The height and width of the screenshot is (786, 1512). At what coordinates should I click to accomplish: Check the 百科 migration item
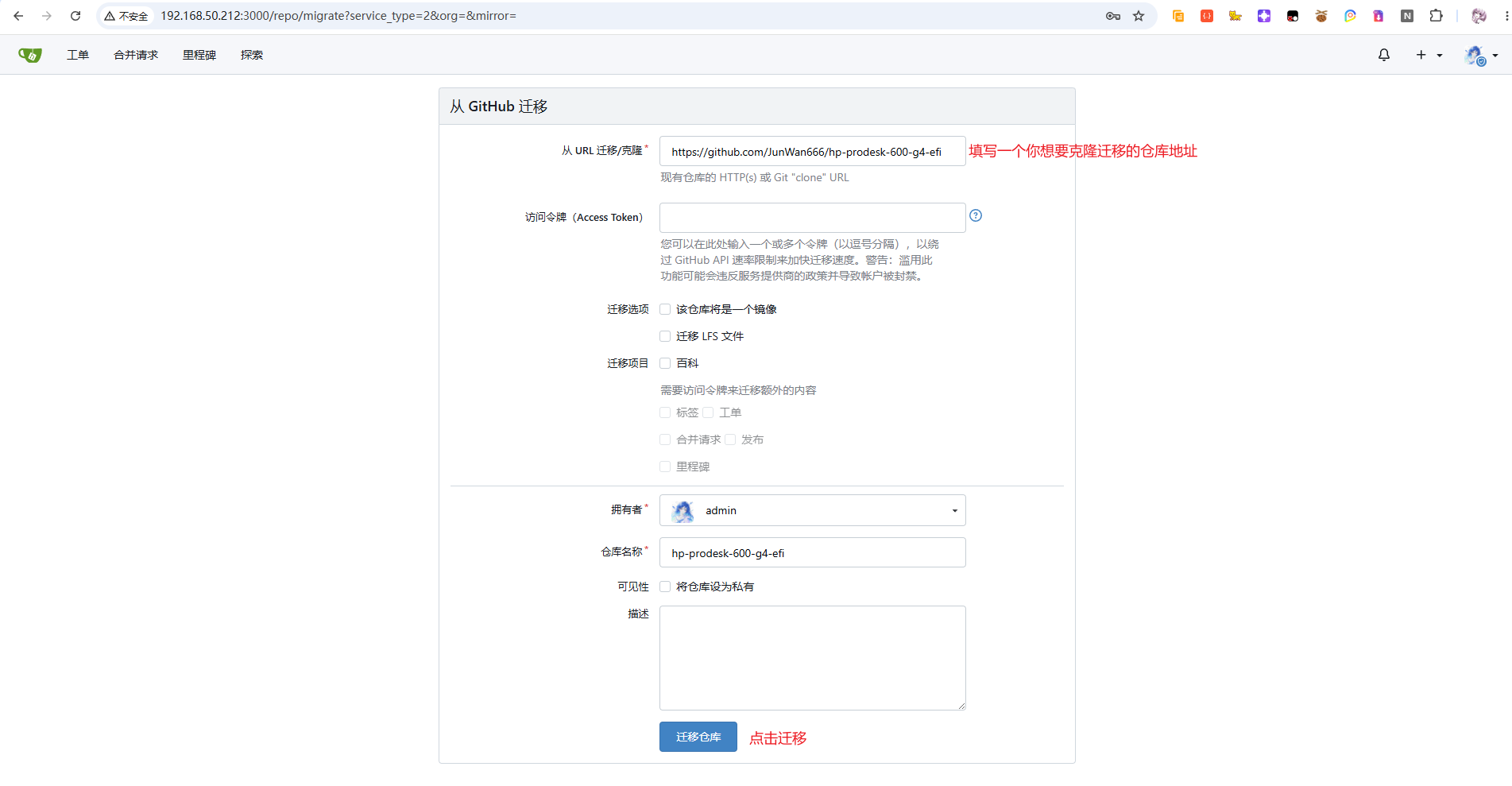[x=665, y=363]
